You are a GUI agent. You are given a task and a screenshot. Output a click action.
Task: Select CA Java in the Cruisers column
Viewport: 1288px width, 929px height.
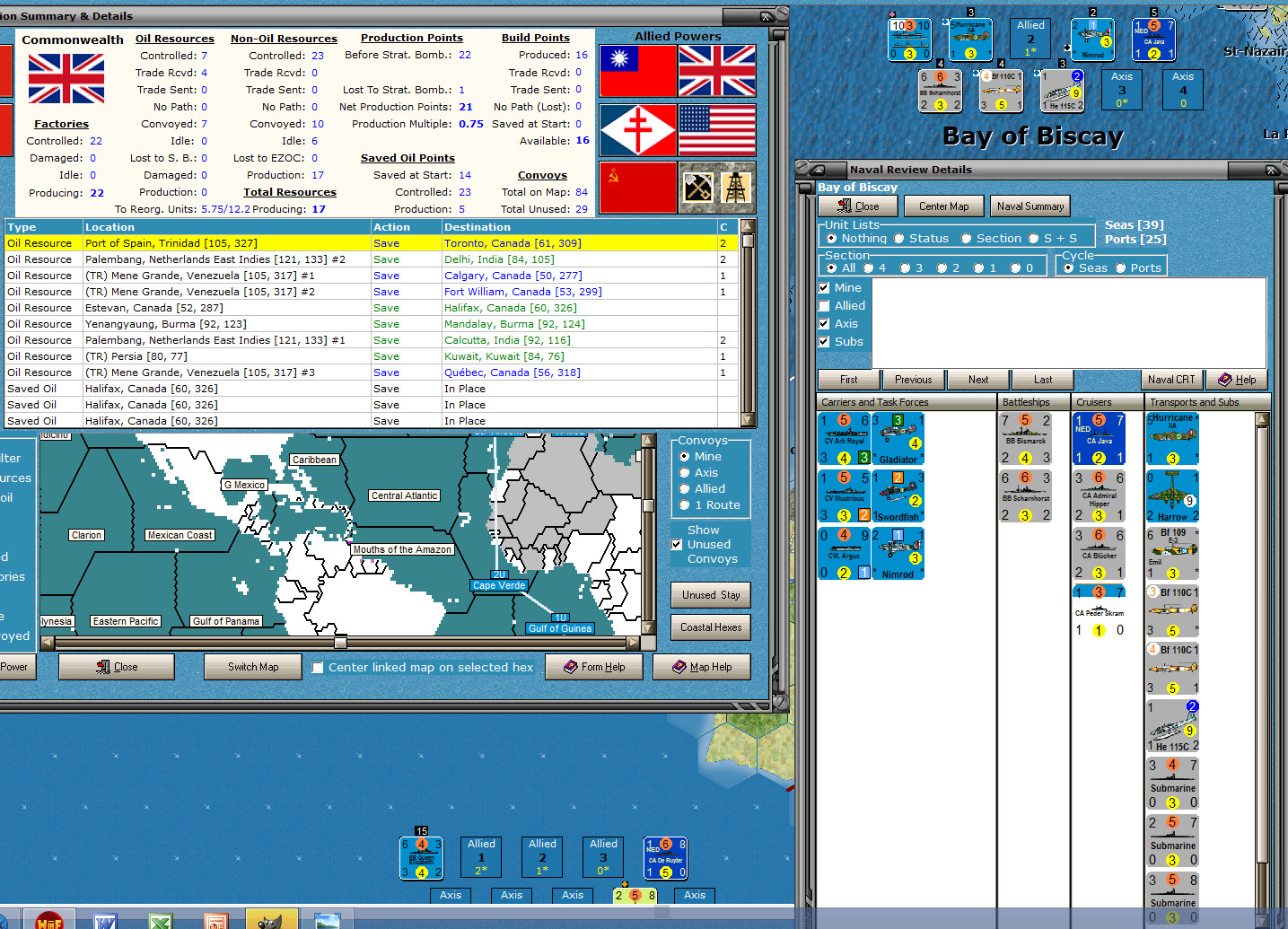click(x=1099, y=439)
